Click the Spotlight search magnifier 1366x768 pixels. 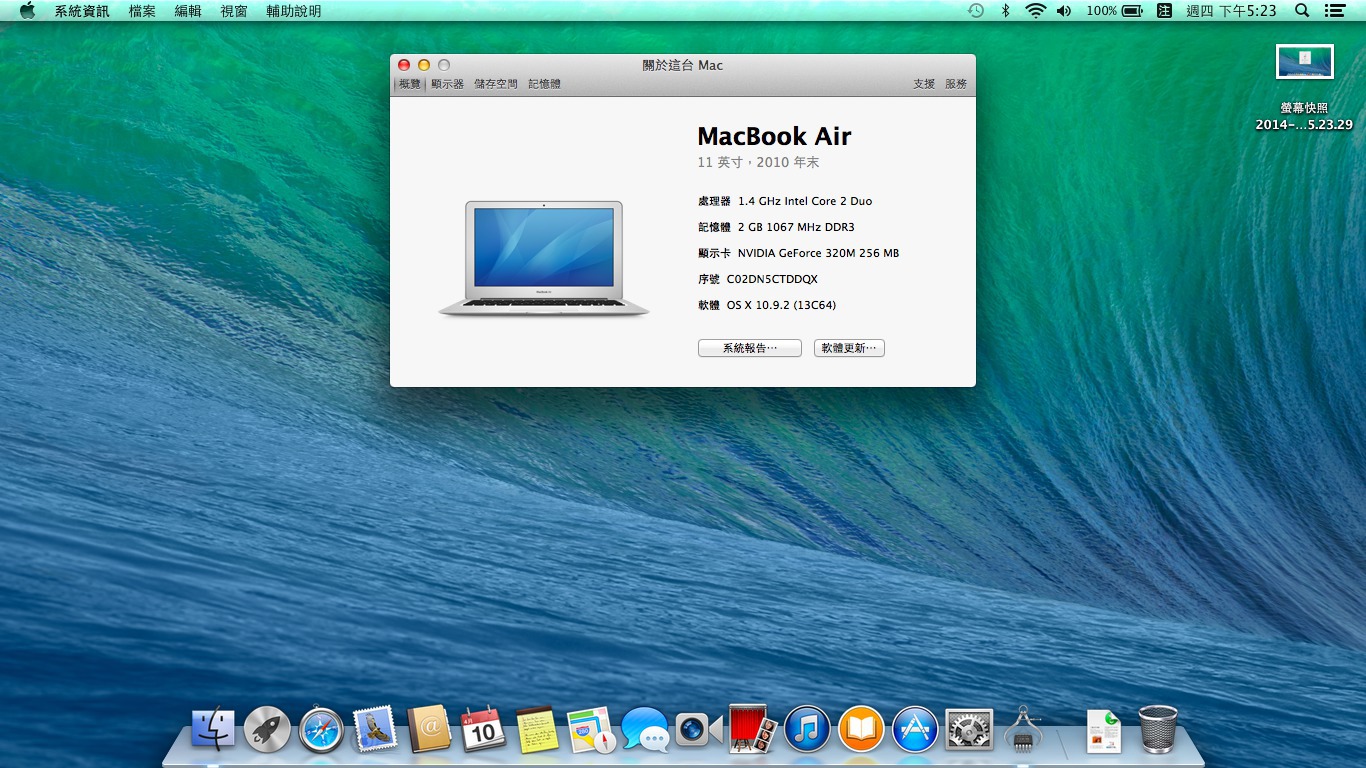(x=1302, y=11)
